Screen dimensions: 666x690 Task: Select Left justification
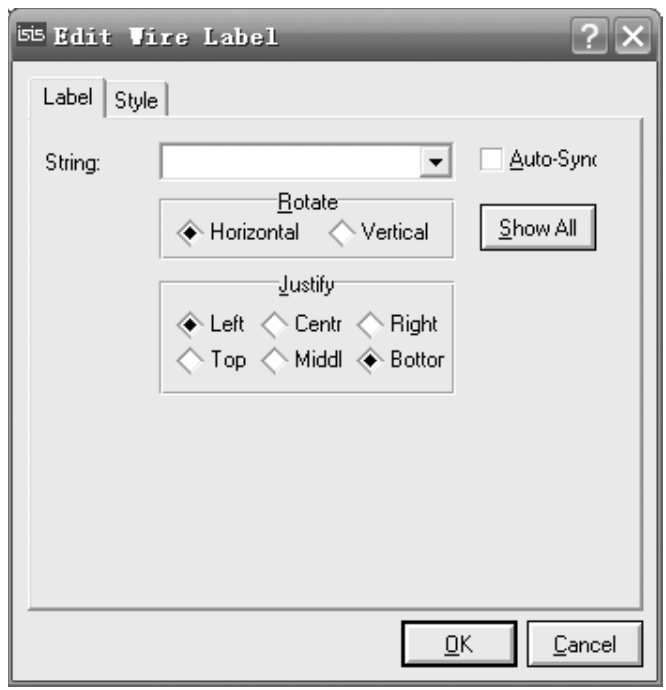point(189,324)
